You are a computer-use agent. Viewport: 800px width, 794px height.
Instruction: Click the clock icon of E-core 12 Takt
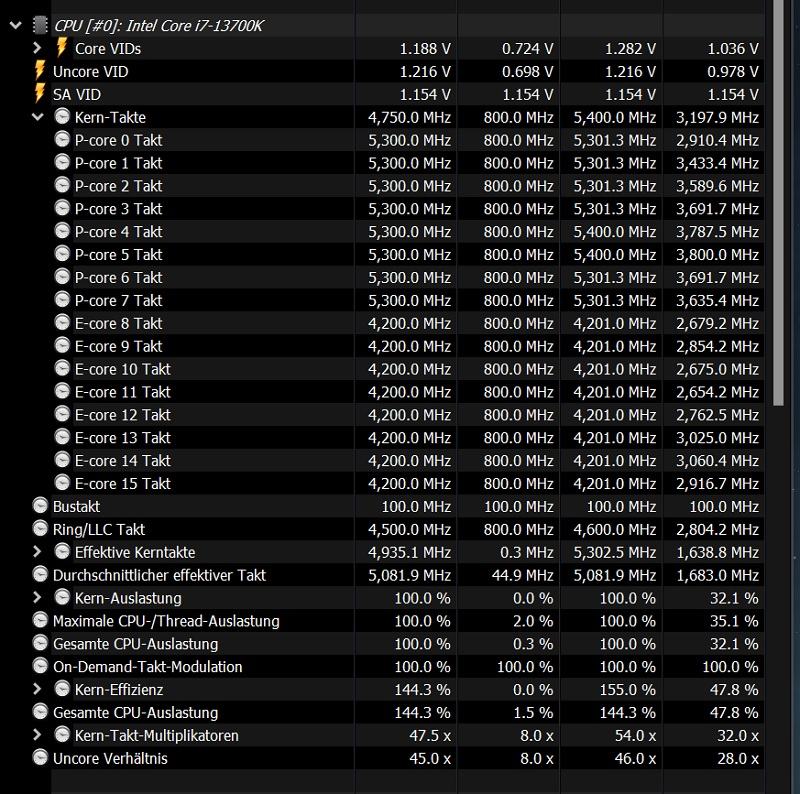click(x=62, y=414)
